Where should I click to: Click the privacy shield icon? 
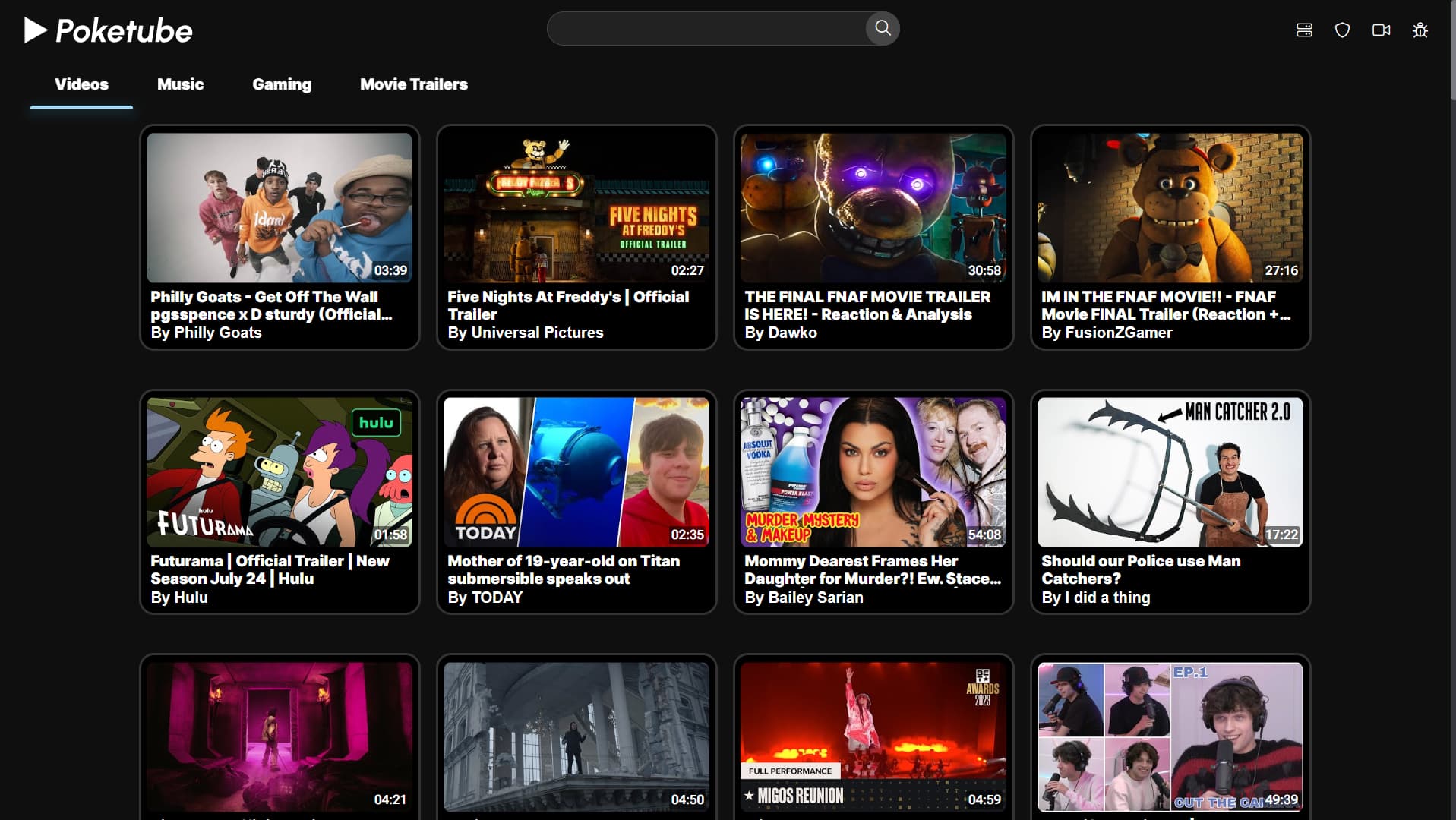(x=1342, y=30)
